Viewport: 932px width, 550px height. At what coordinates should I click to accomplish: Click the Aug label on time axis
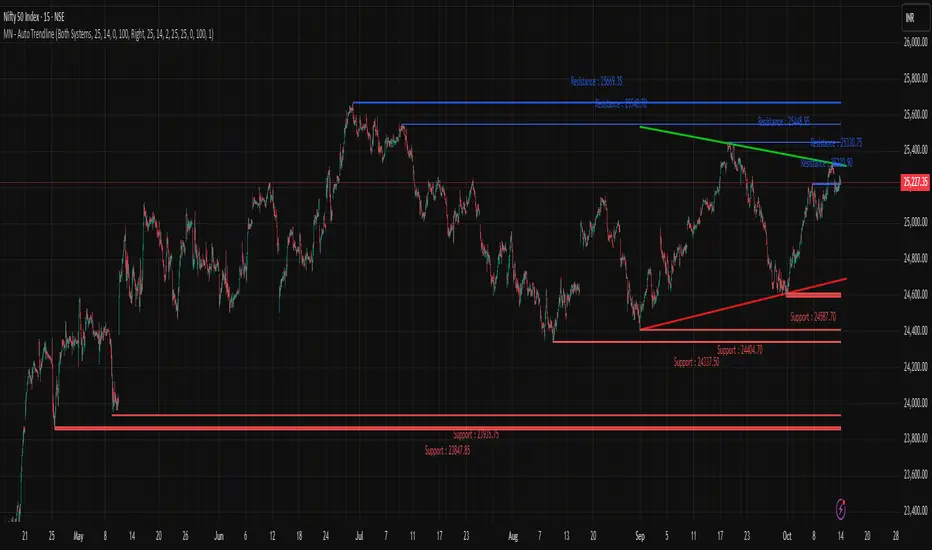click(513, 536)
